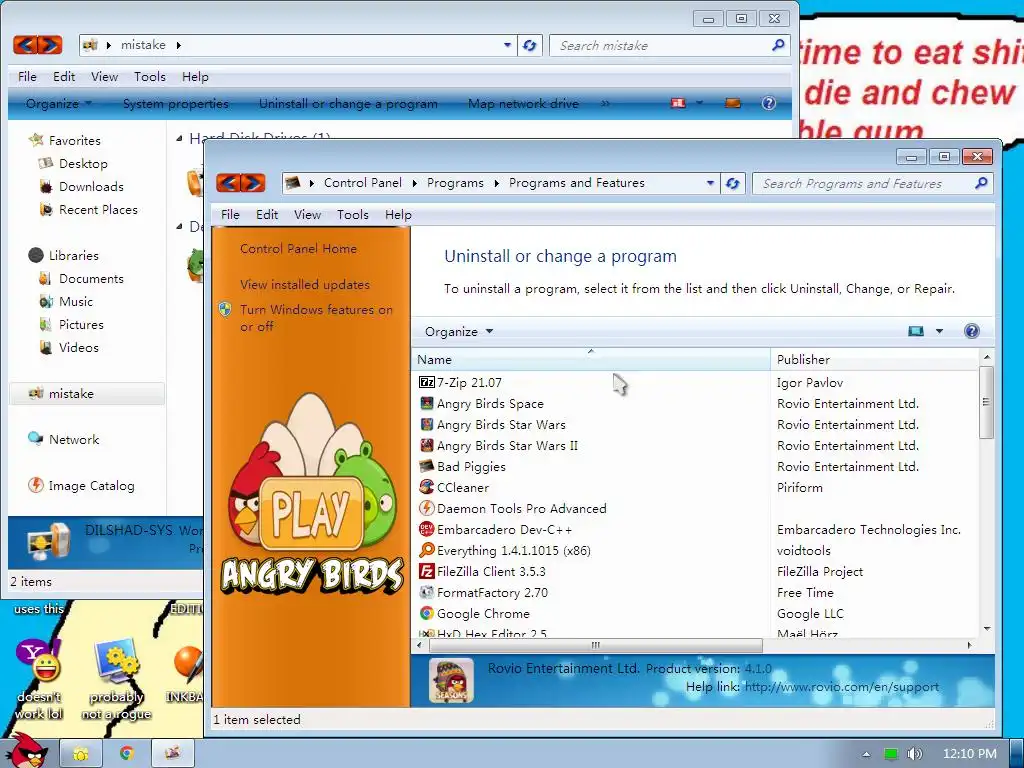
Task: Select Network in the navigation pane
Action: 74,440
